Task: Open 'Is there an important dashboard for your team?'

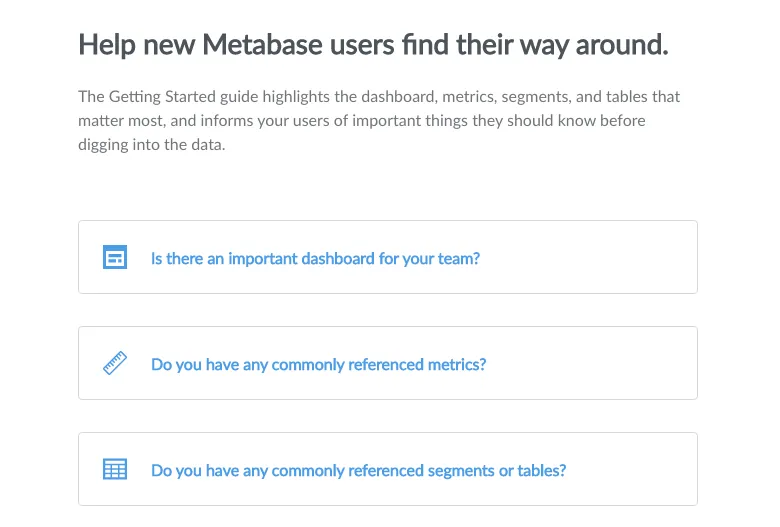Action: (315, 259)
